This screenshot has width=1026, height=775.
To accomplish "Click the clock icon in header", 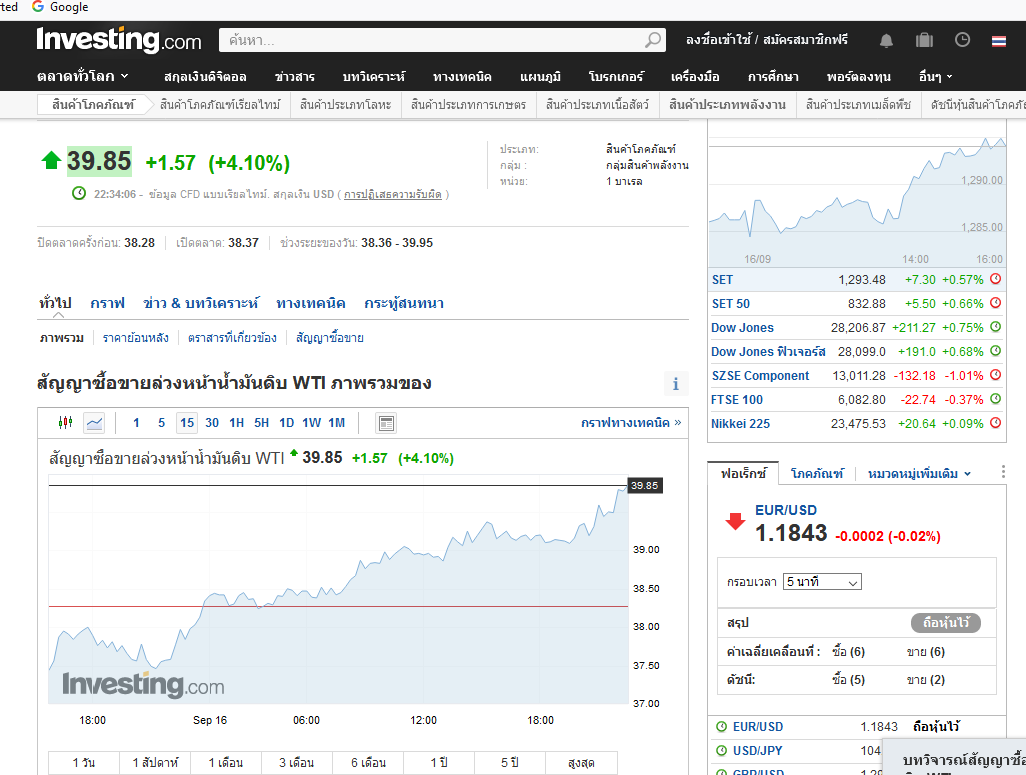I will click(x=962, y=40).
